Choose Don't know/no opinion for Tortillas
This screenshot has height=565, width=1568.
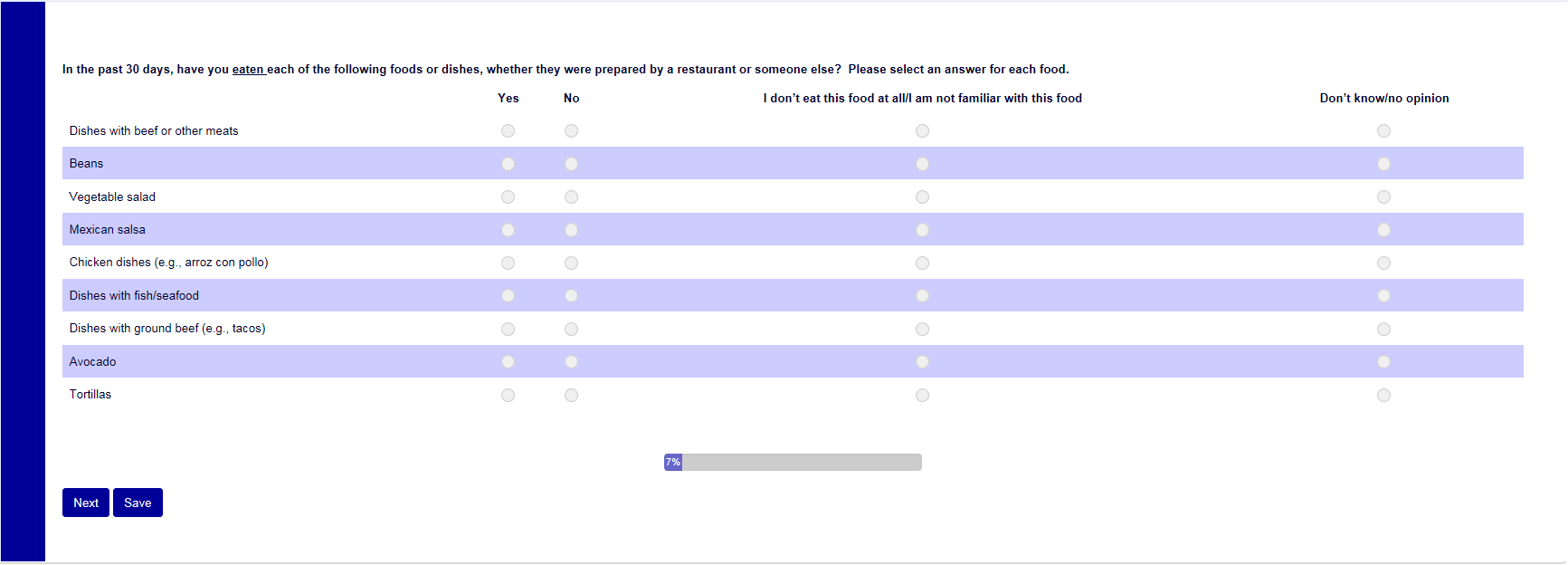point(1383,396)
